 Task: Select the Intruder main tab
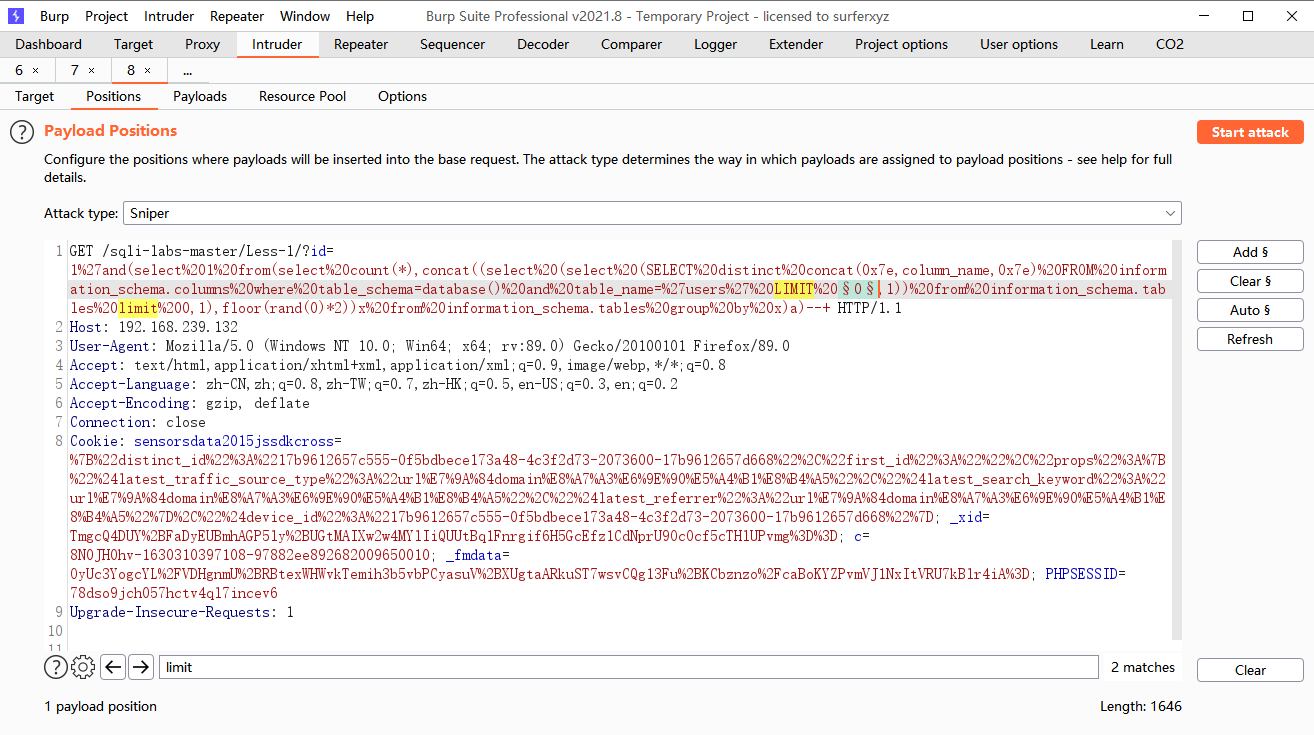click(277, 44)
